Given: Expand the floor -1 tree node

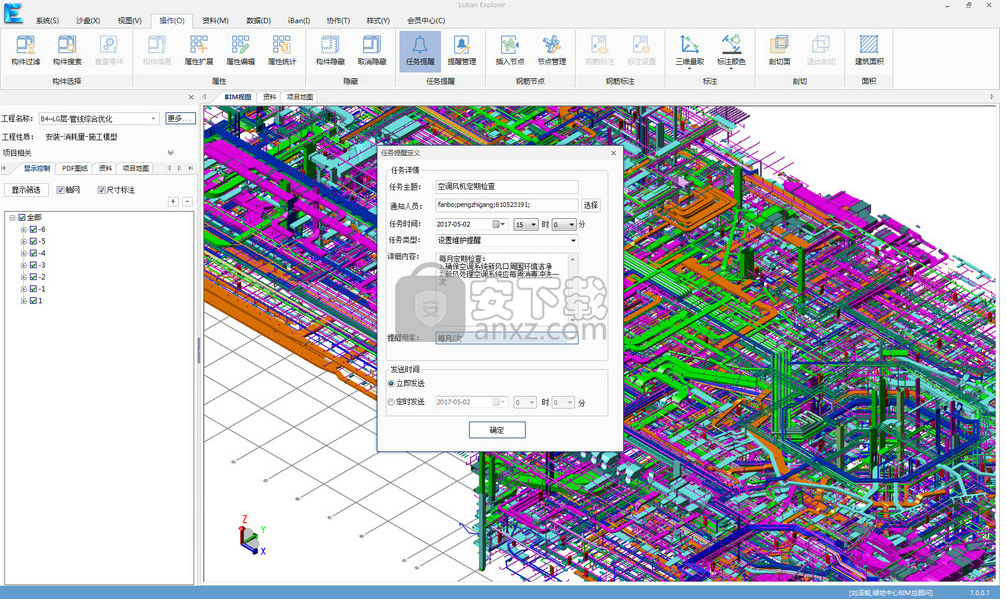Looking at the screenshot, I should tap(24, 289).
